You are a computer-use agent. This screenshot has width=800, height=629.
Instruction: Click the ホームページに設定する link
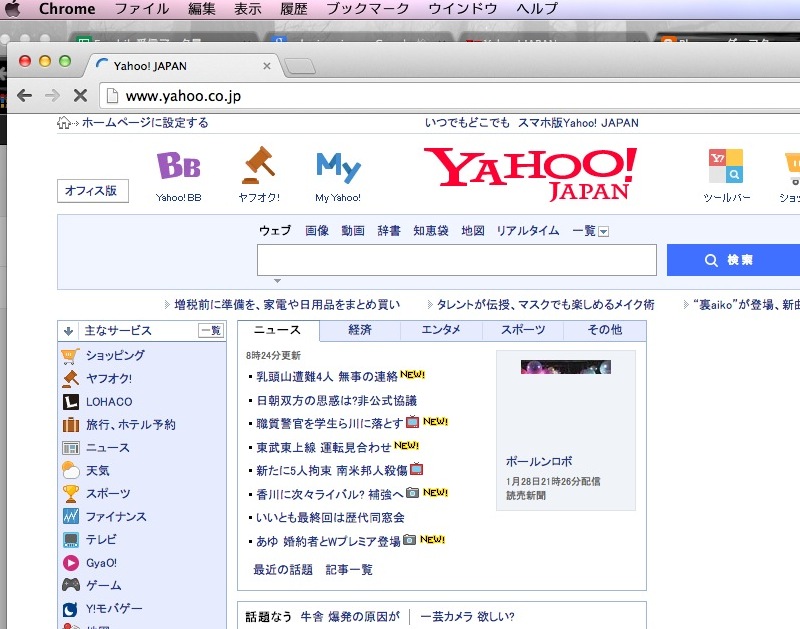click(x=145, y=122)
